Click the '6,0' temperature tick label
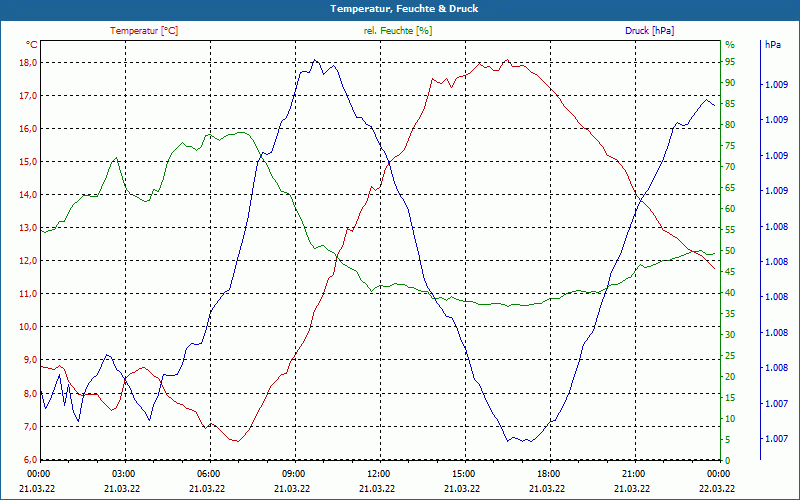This screenshot has width=800, height=500. click(x=30, y=459)
